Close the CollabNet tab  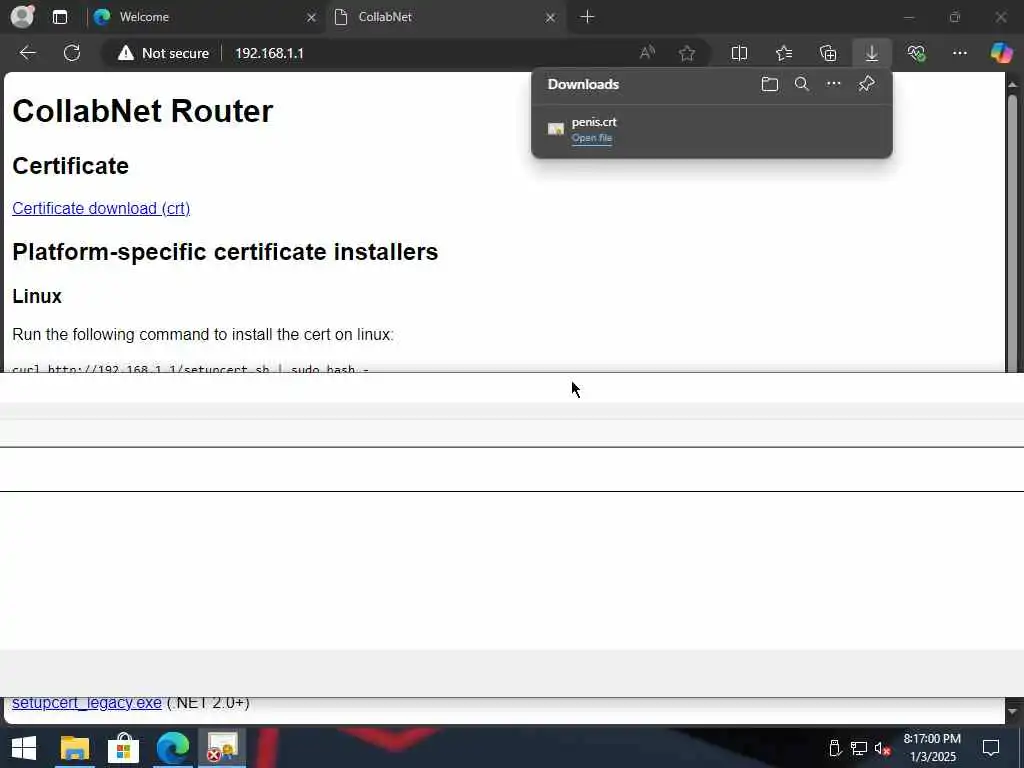550,18
